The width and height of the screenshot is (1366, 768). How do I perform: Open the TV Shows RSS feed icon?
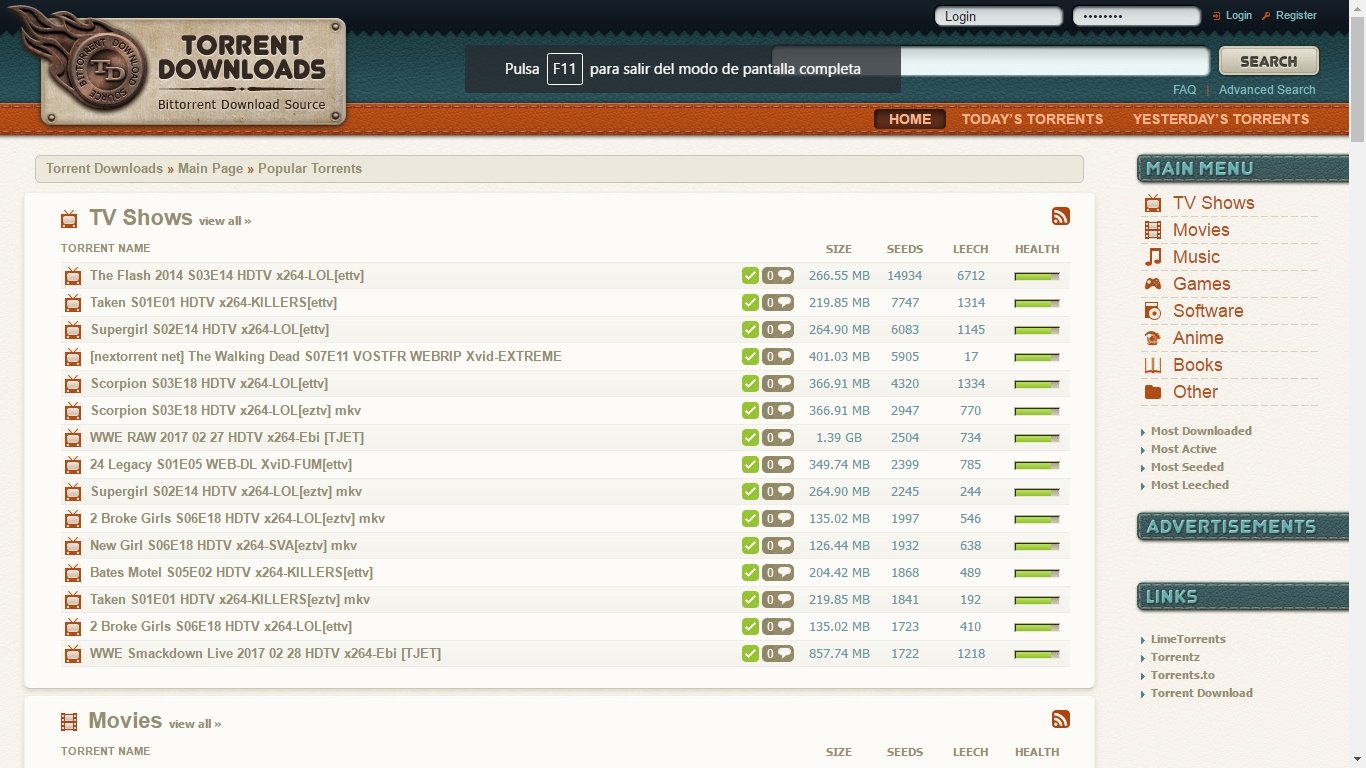pyautogui.click(x=1061, y=216)
